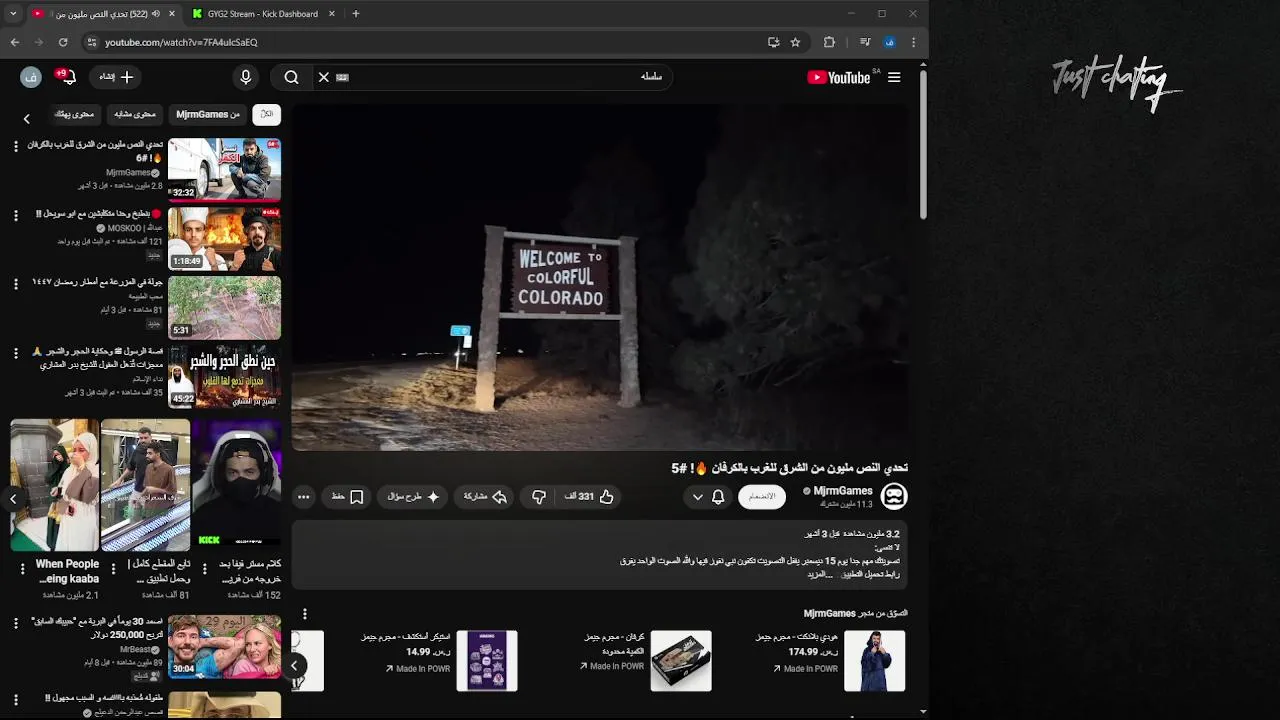
Task: Open the Kick-logo masked streamer short
Action: pos(236,485)
